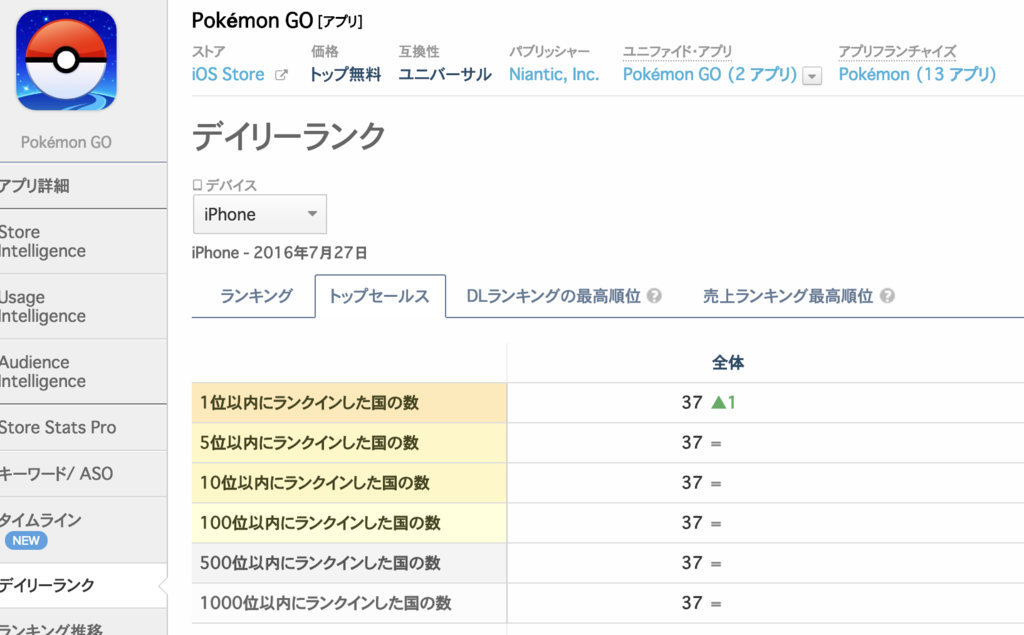The width and height of the screenshot is (1024, 635).
Task: Open Niantic, Inc. publisher link
Action: (x=554, y=74)
